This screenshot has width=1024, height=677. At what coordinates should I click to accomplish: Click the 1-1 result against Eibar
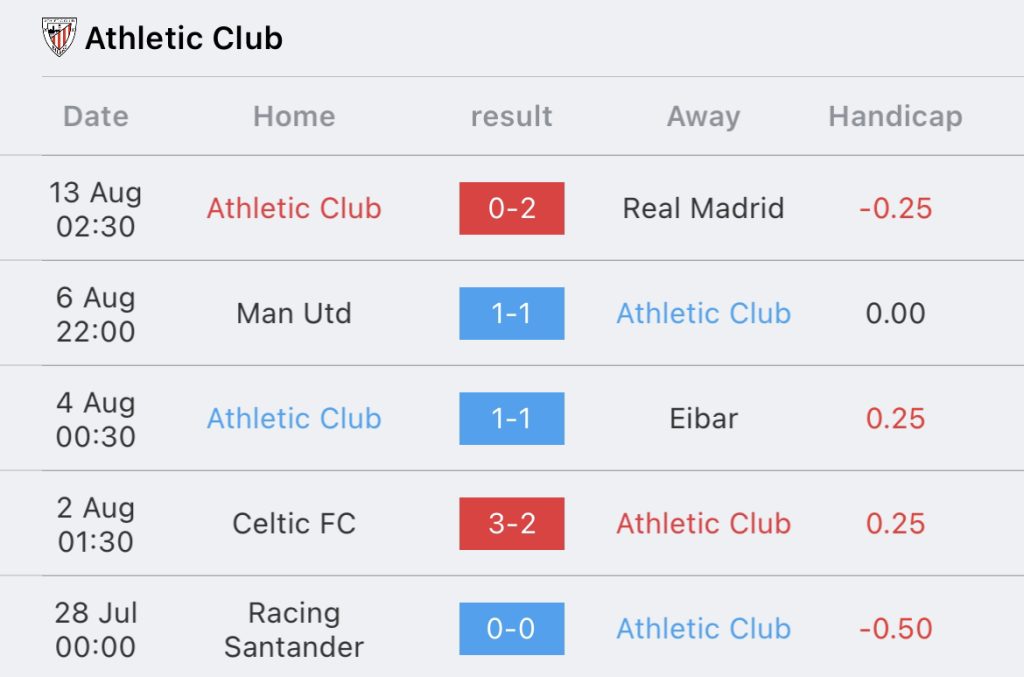[x=511, y=418]
